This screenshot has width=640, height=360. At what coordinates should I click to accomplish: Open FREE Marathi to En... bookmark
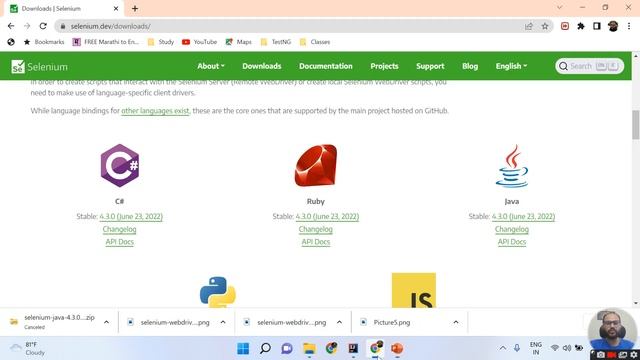coord(105,42)
